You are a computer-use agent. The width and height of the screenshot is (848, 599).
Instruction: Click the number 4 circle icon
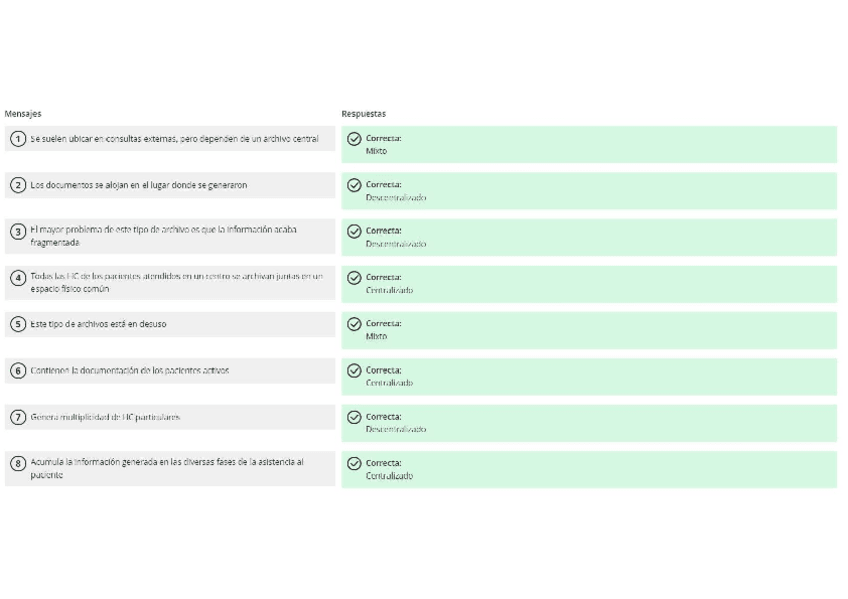[18, 278]
